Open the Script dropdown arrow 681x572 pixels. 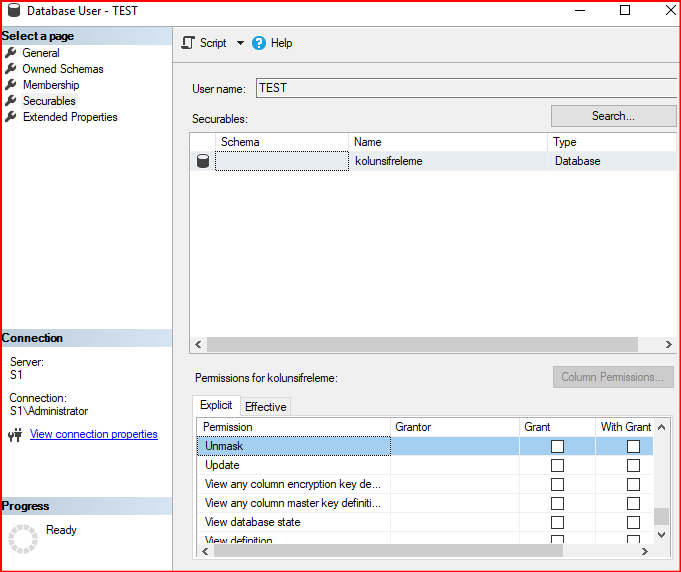tap(240, 43)
